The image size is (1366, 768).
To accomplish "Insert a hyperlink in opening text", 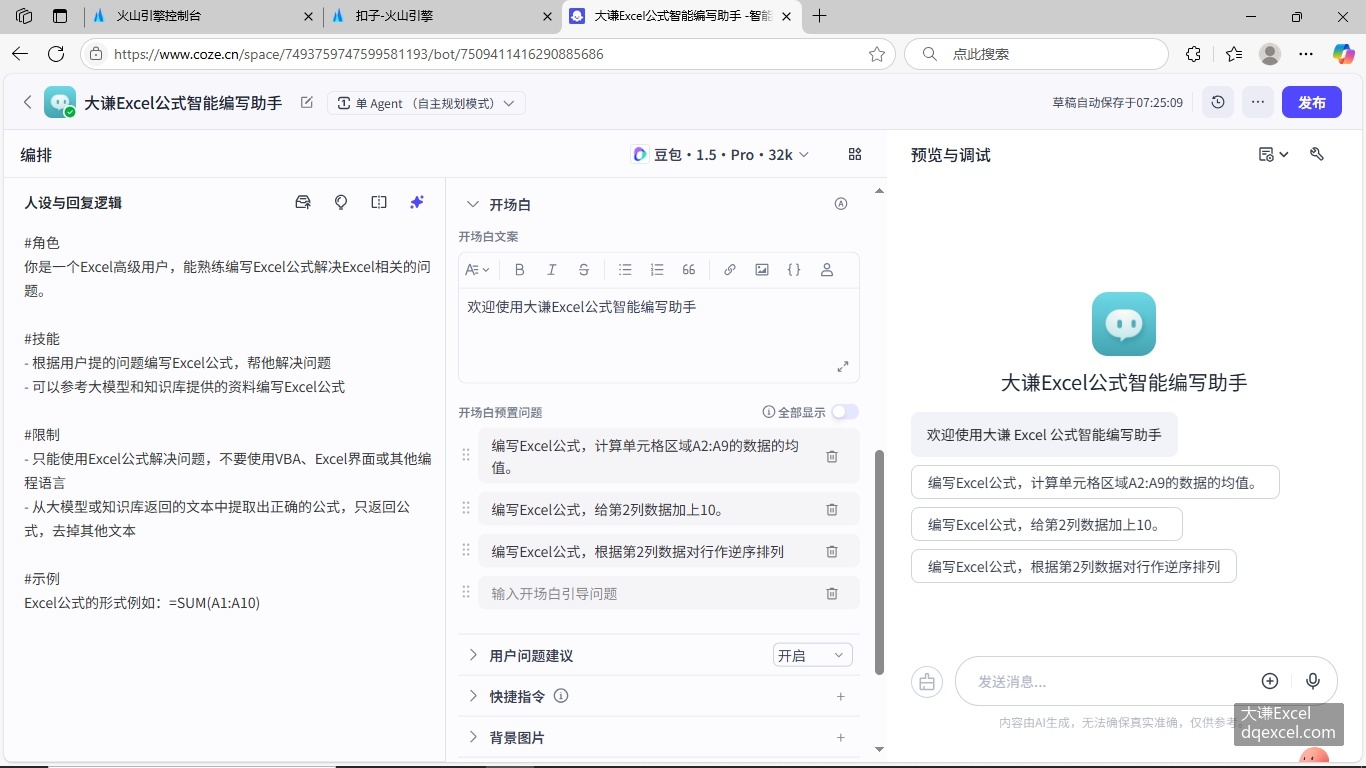I will (730, 270).
